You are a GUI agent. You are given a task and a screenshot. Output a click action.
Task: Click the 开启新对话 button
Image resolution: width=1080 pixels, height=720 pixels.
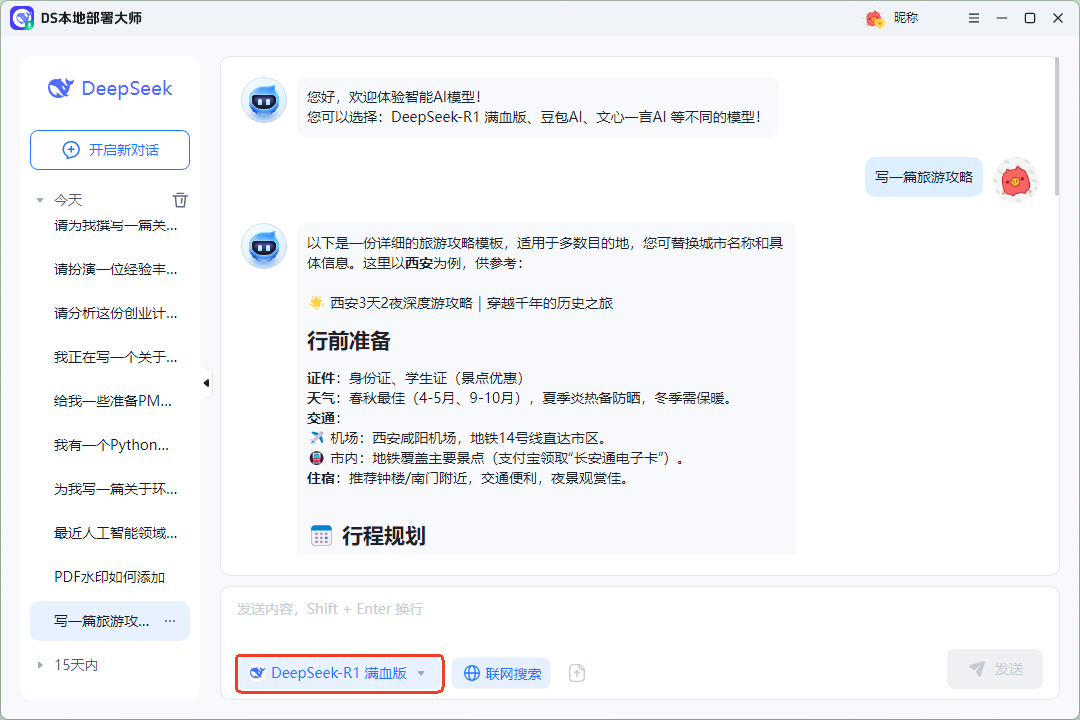click(x=109, y=149)
